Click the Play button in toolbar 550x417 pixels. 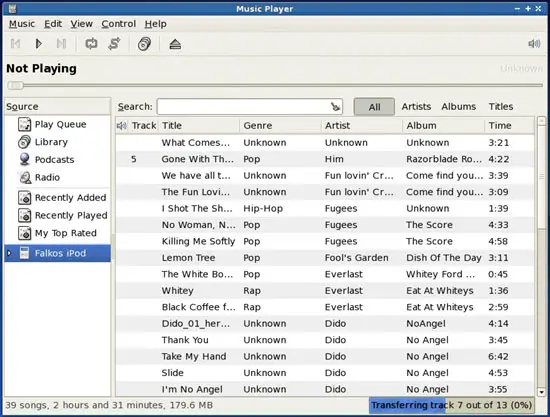pos(39,44)
